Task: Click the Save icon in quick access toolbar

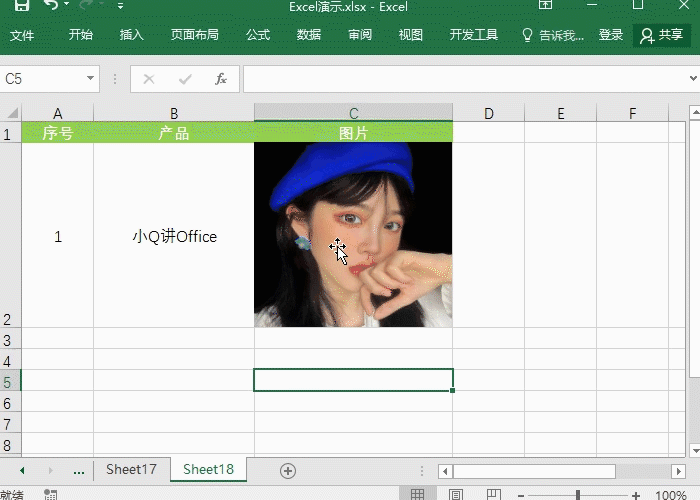Action: click(22, 5)
